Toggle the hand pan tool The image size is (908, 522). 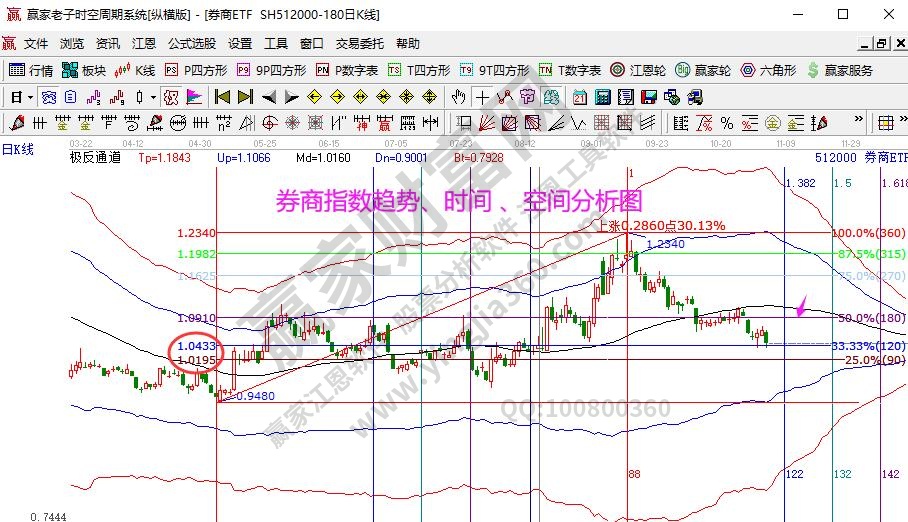pos(458,97)
